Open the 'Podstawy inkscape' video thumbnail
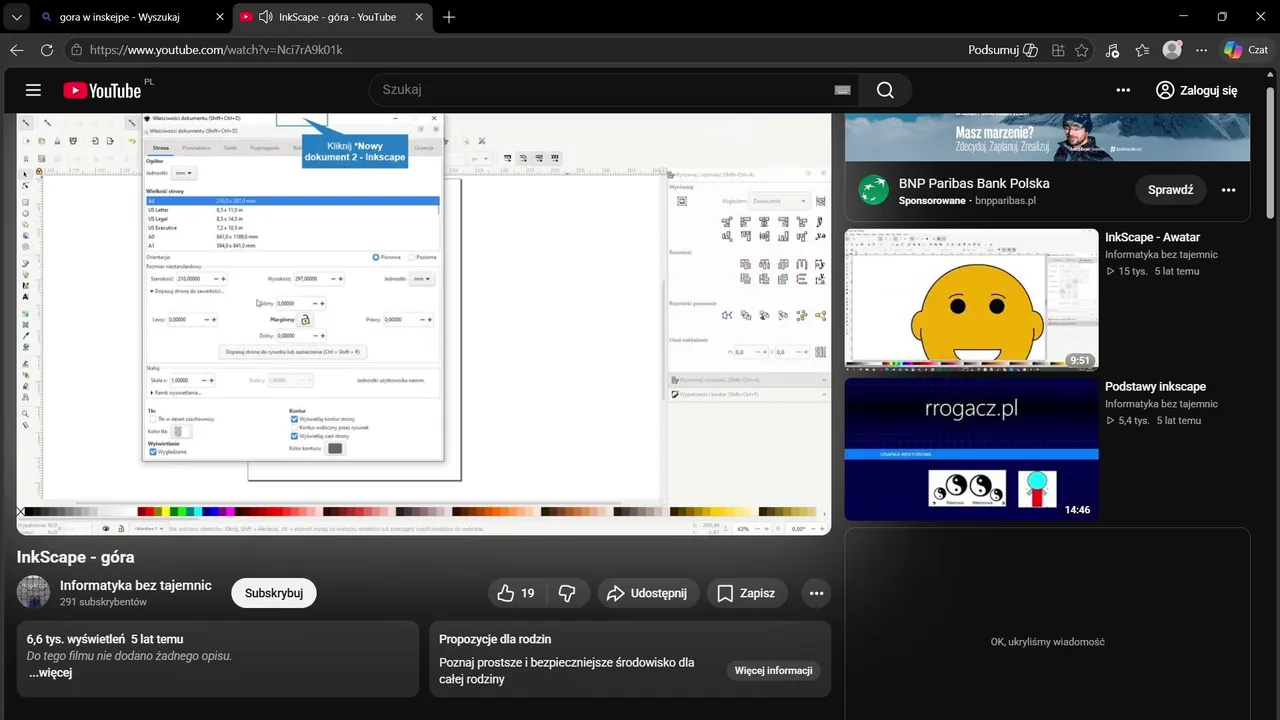The image size is (1280, 720). click(x=971, y=449)
